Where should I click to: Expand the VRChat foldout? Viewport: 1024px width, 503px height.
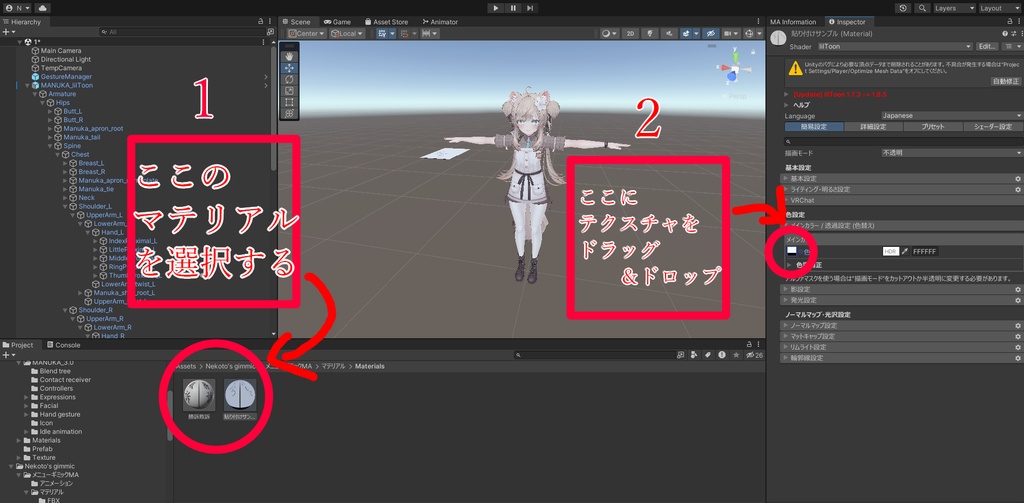point(902,200)
